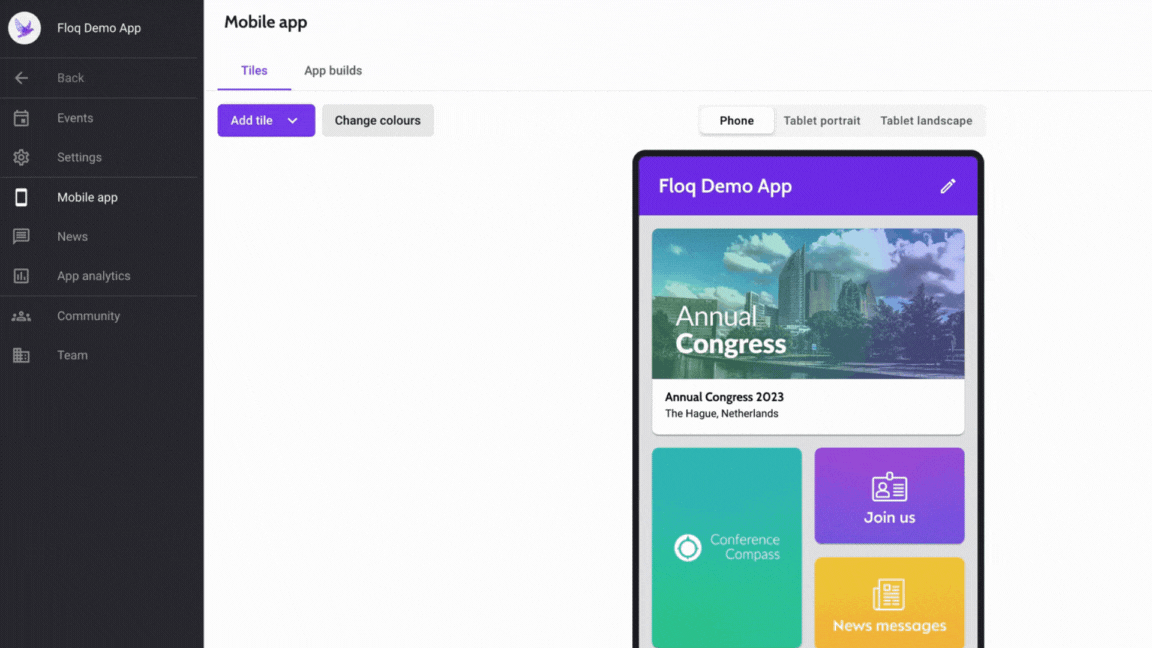Click The Hague, Netherlands location text

click(x=721, y=414)
